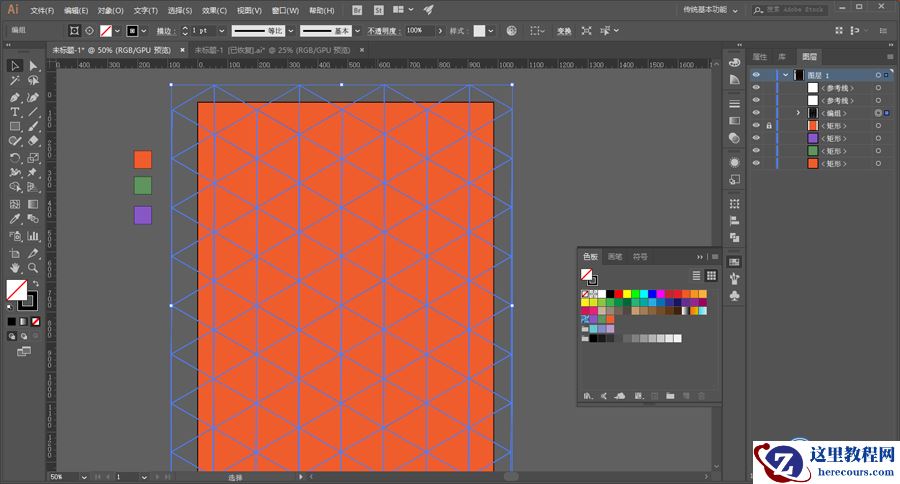900x484 pixels.
Task: Click the Adobe Stock search field
Action: [x=790, y=10]
